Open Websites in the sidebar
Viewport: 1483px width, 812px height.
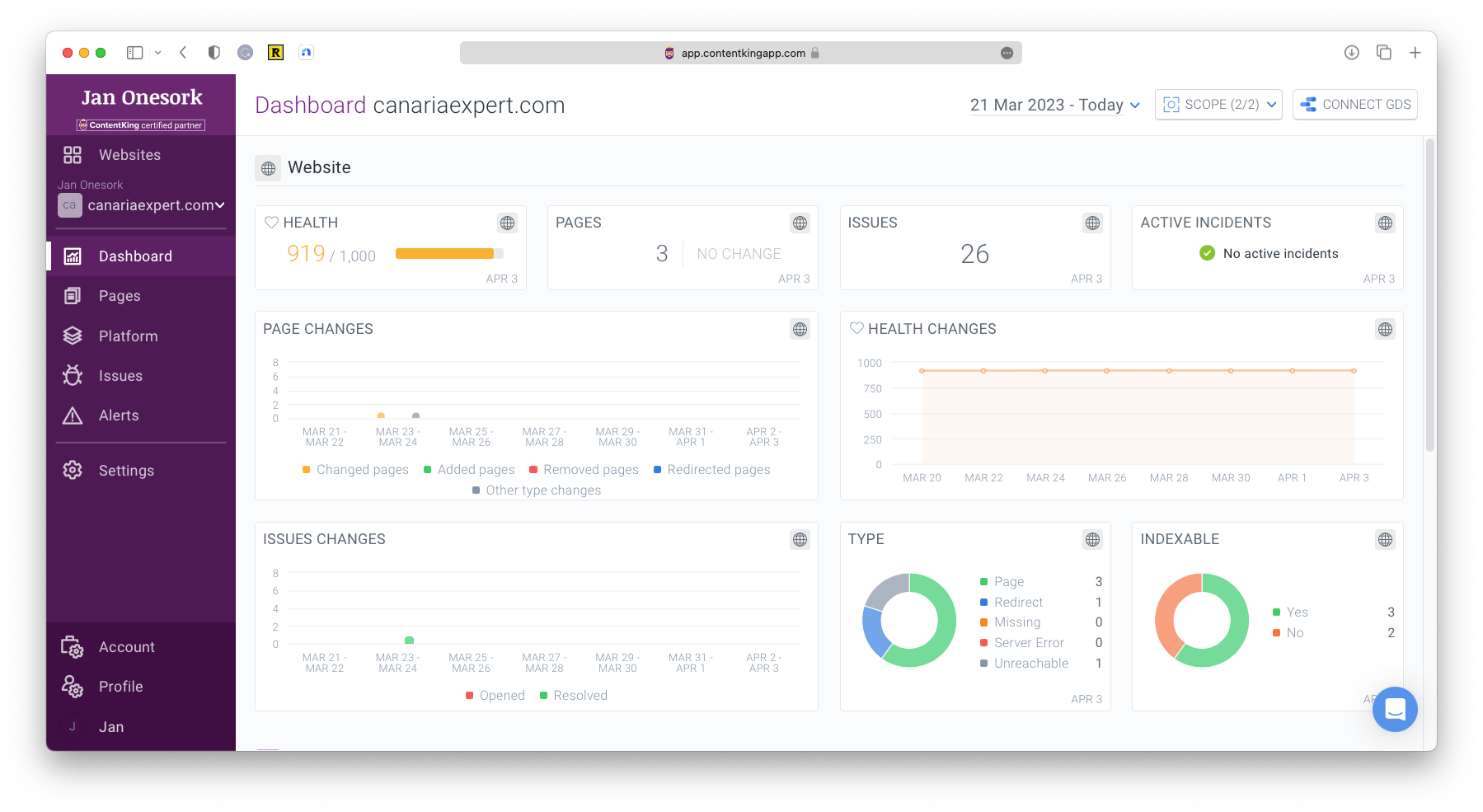(129, 155)
